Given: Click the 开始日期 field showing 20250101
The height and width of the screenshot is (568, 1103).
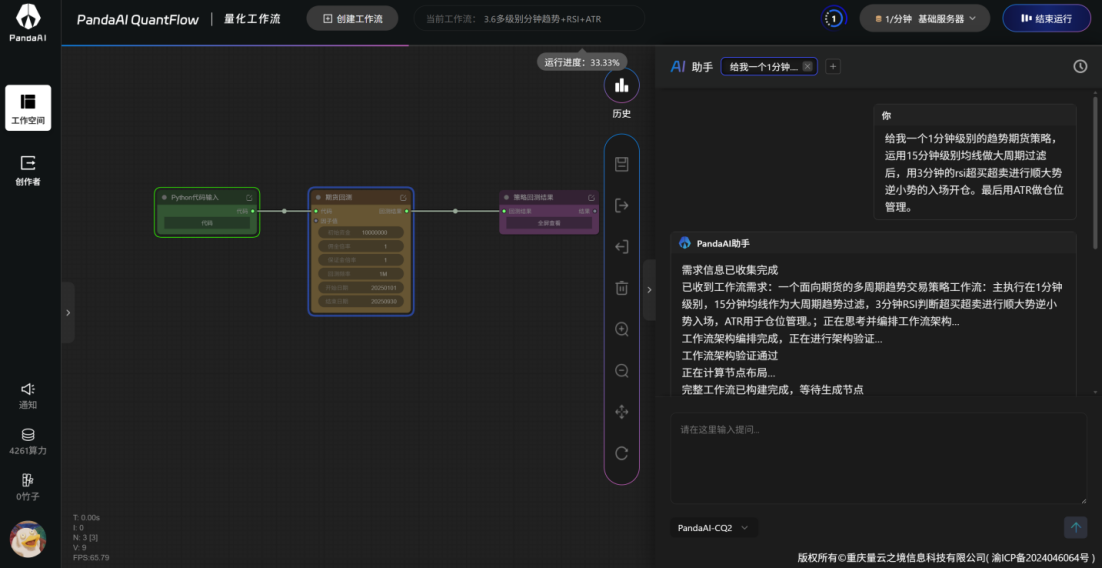Looking at the screenshot, I should pos(361,288).
